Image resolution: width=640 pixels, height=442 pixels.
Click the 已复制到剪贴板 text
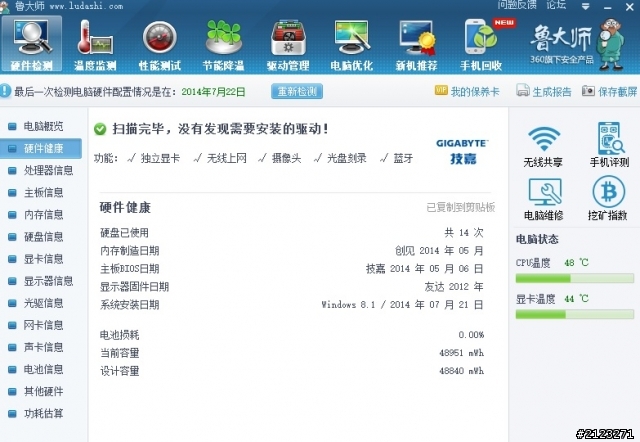[460, 207]
